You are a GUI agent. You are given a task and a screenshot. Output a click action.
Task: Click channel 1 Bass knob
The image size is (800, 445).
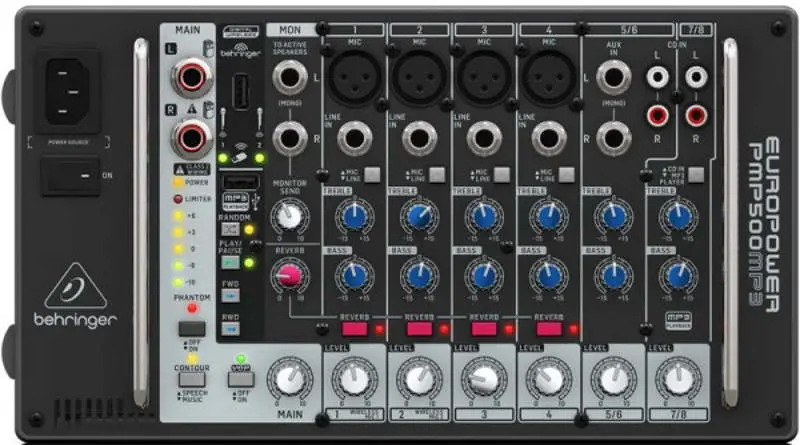tap(355, 276)
